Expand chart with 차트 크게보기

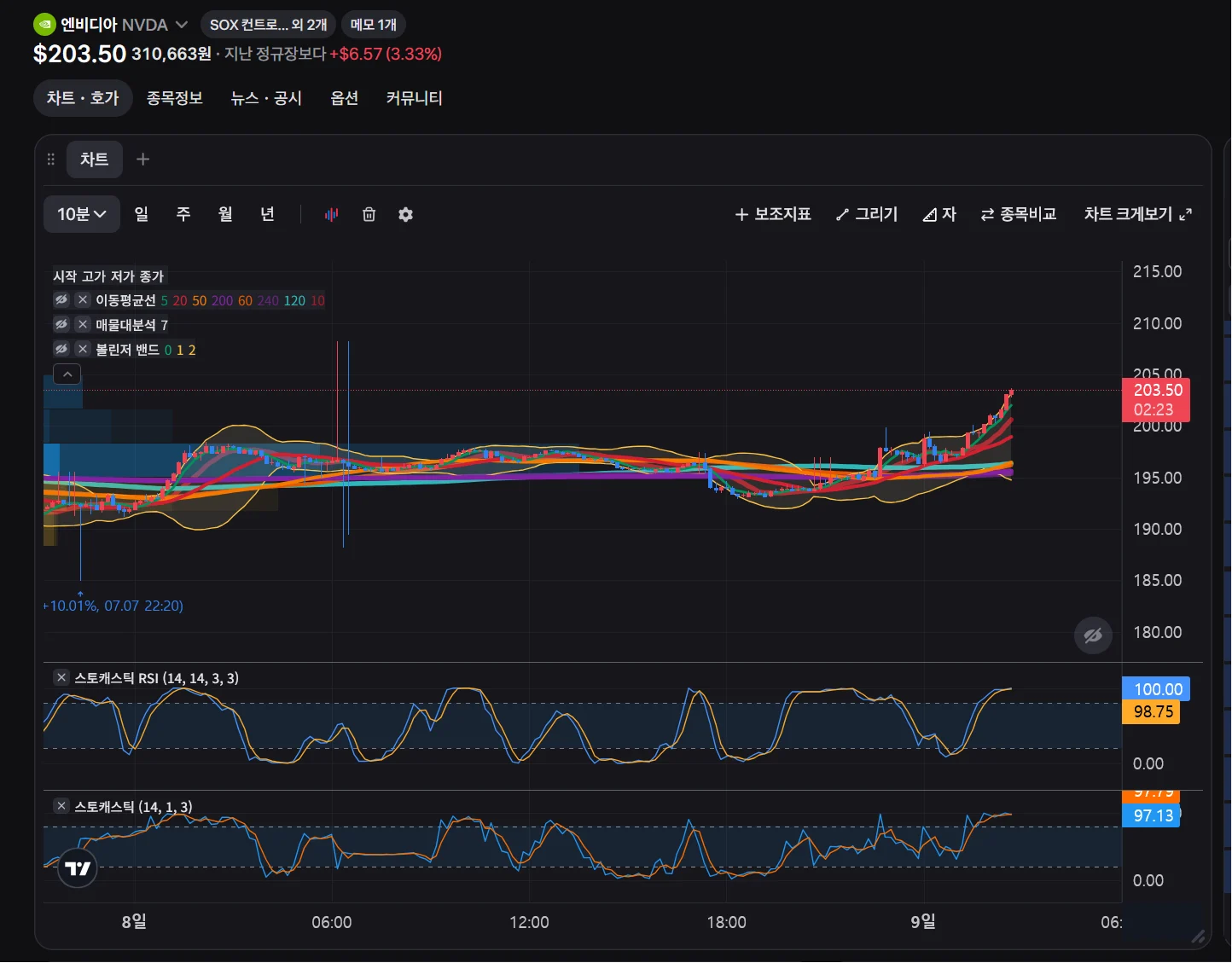[1138, 214]
